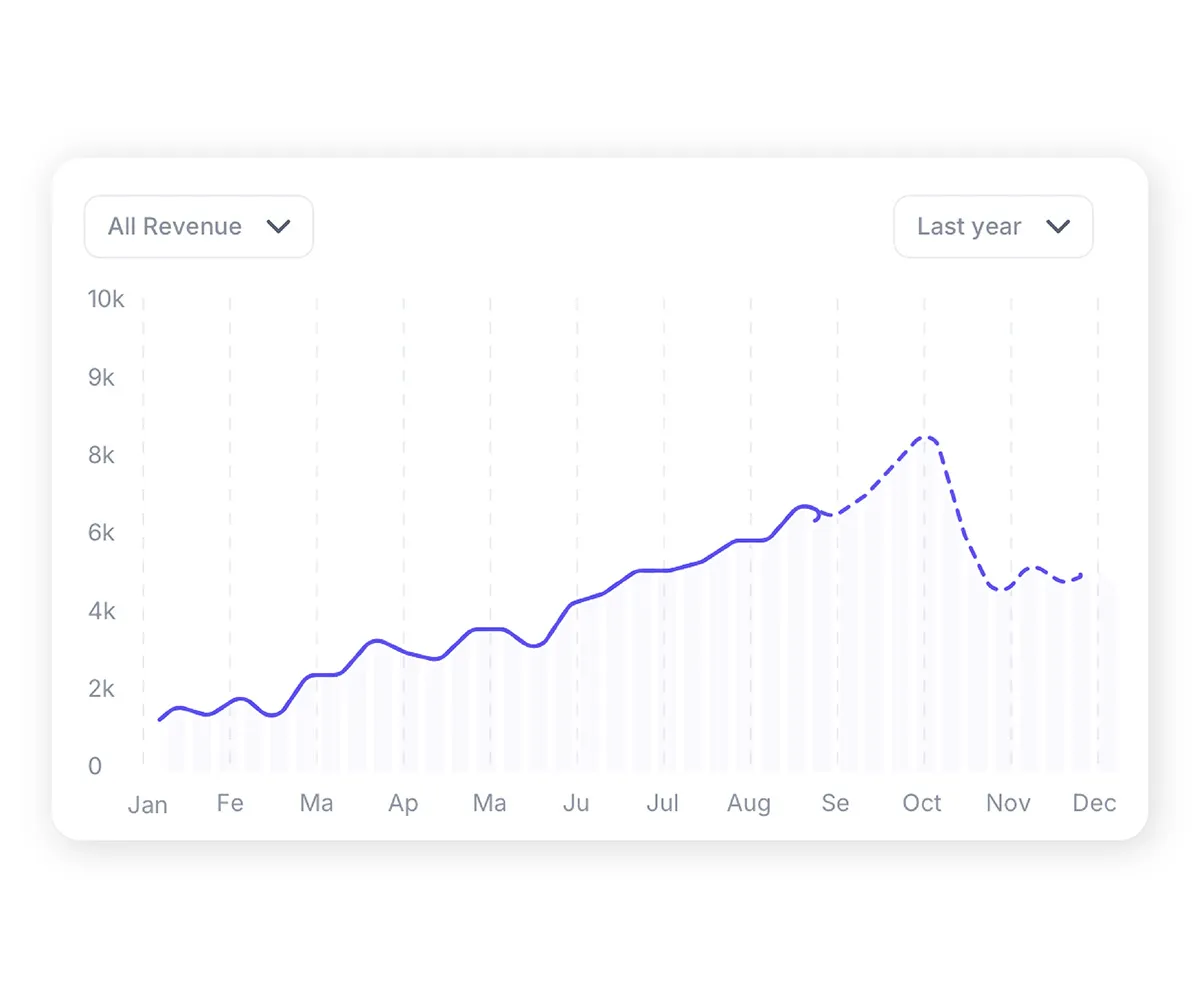Open the All Revenue dropdown

pyautogui.click(x=198, y=226)
